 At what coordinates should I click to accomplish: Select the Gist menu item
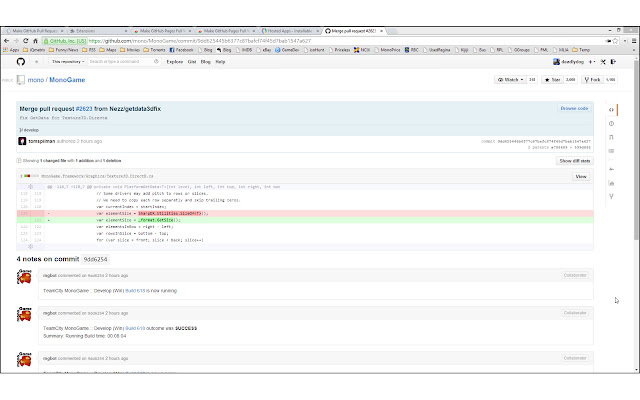point(192,62)
